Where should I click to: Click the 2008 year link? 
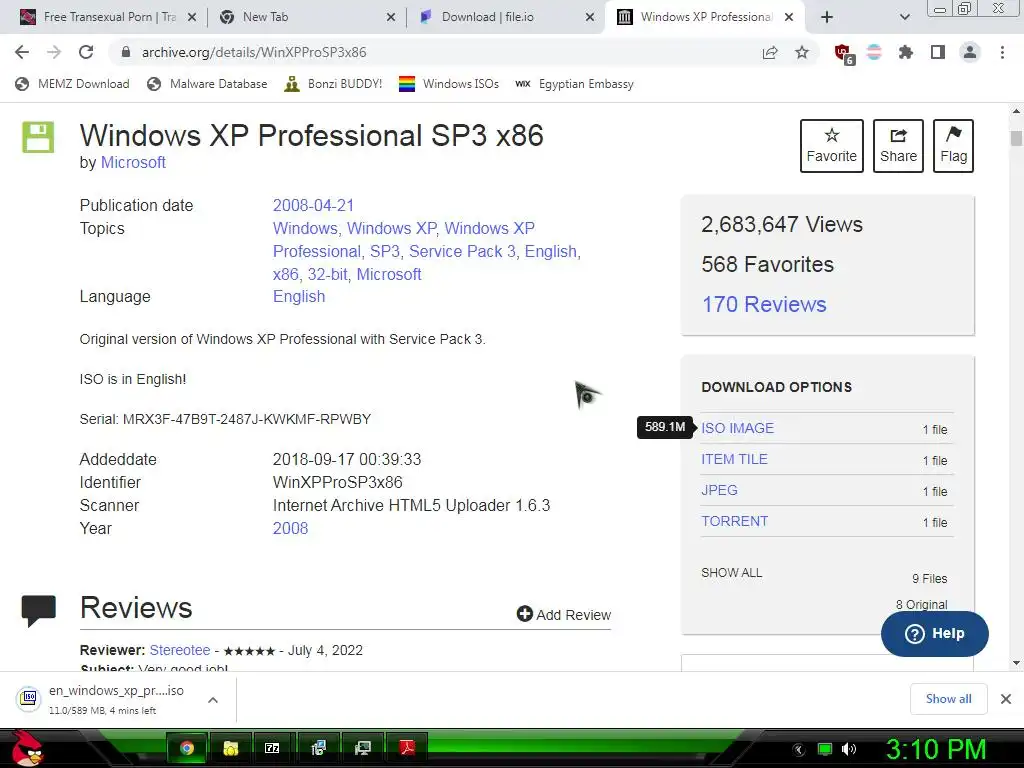[x=290, y=528]
